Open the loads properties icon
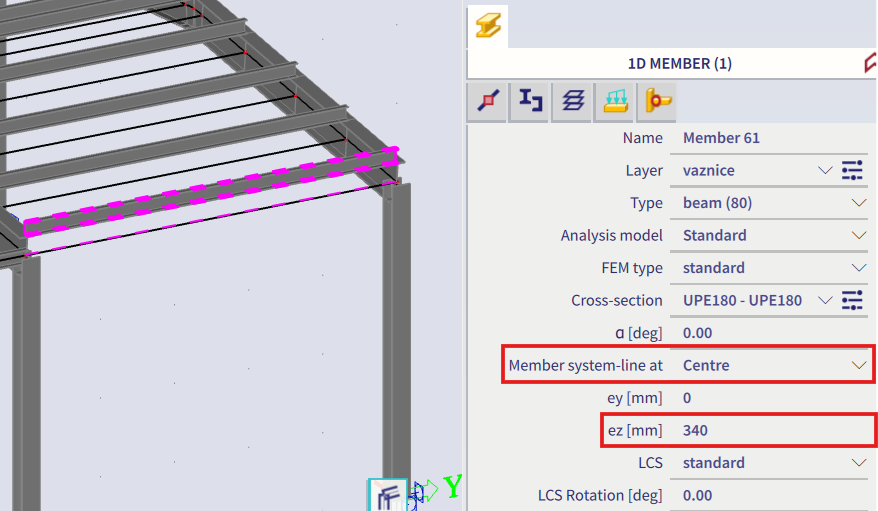878x511 pixels. [x=614, y=101]
